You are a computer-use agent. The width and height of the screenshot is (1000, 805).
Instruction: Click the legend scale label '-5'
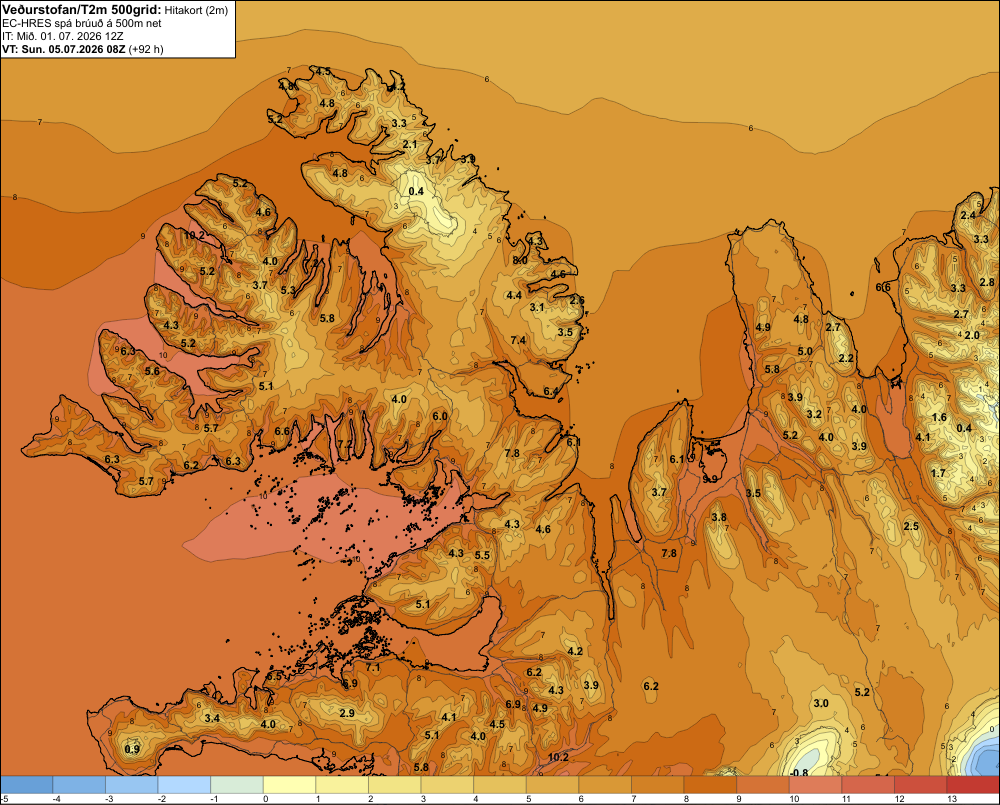pyautogui.click(x=4, y=799)
